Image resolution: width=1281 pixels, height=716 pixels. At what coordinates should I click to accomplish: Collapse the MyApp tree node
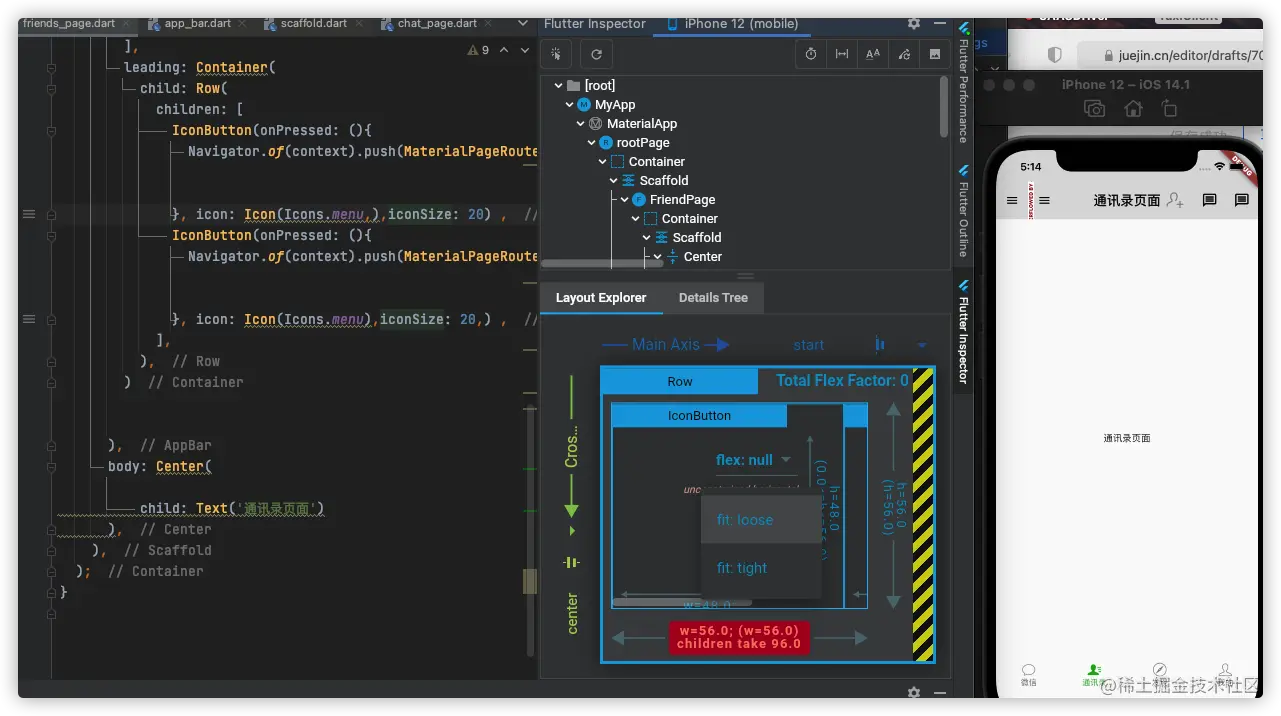pyautogui.click(x=569, y=105)
